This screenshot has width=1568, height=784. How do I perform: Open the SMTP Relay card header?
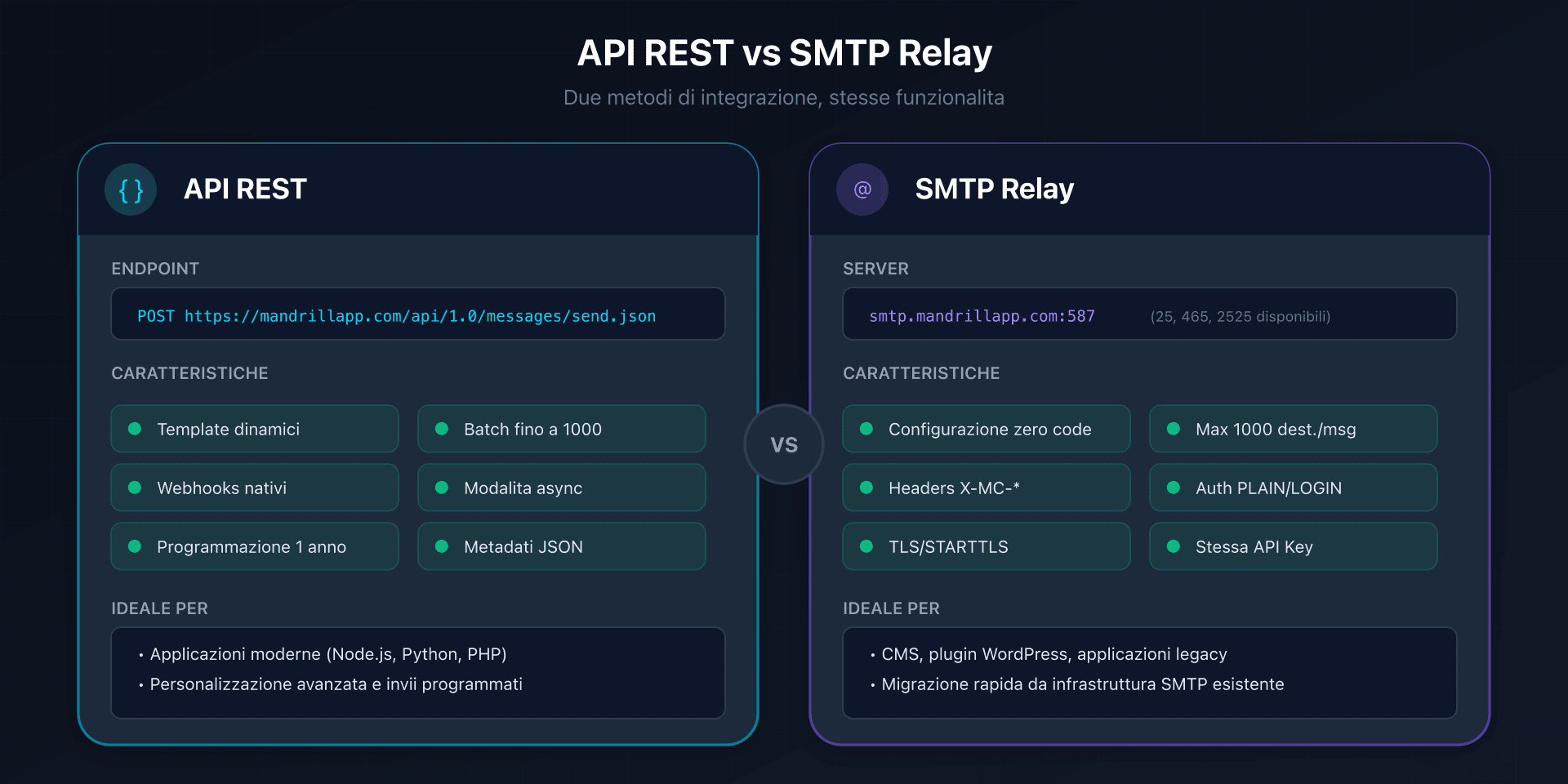pos(995,189)
